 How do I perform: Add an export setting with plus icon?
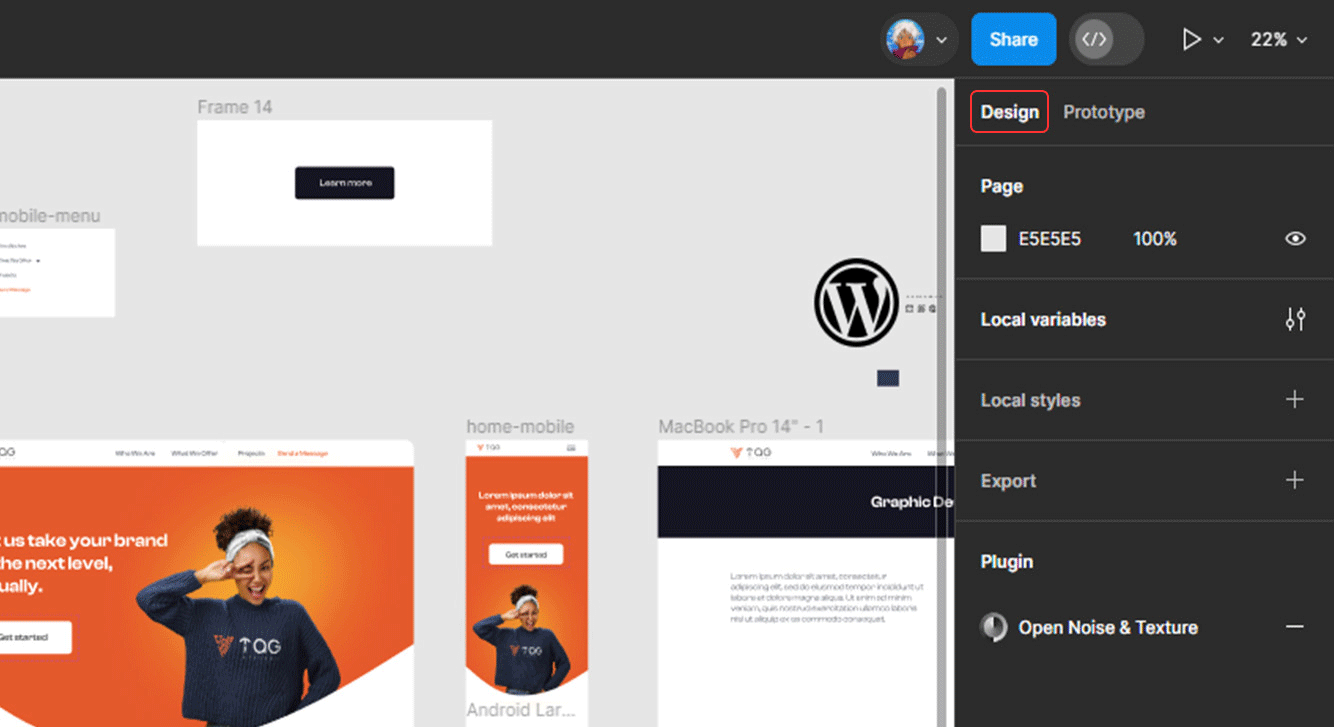1295,480
